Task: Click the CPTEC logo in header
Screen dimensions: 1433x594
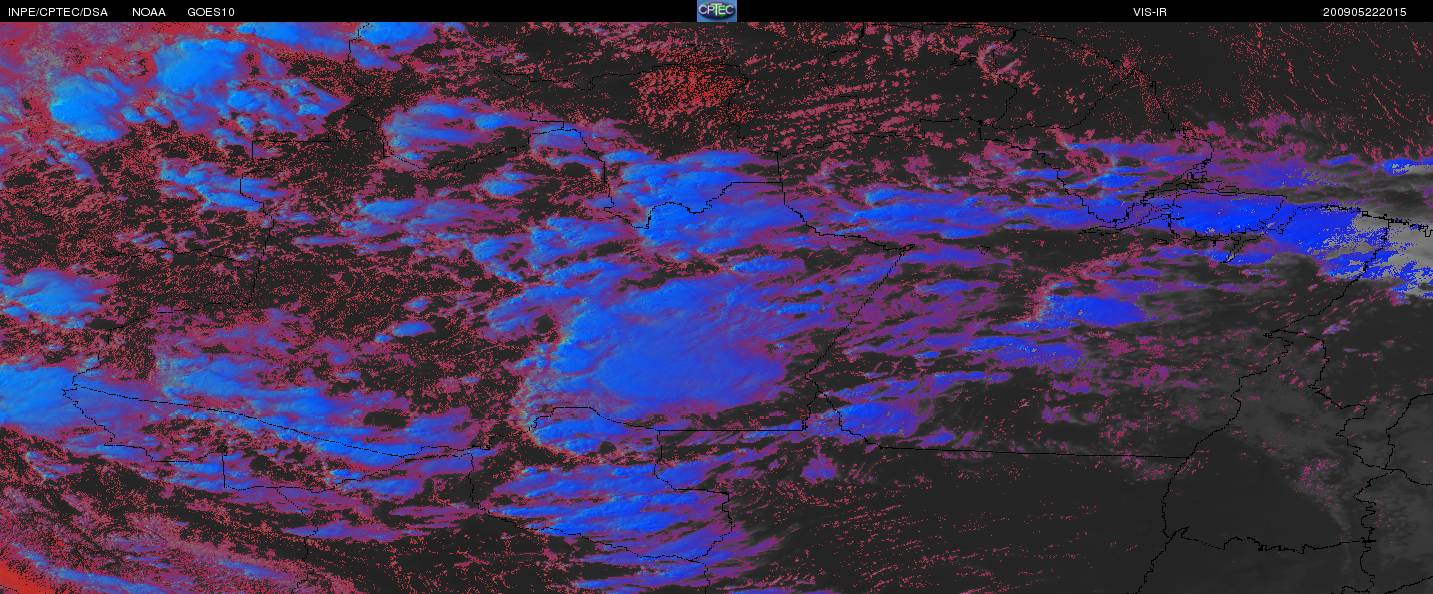Action: [x=716, y=11]
